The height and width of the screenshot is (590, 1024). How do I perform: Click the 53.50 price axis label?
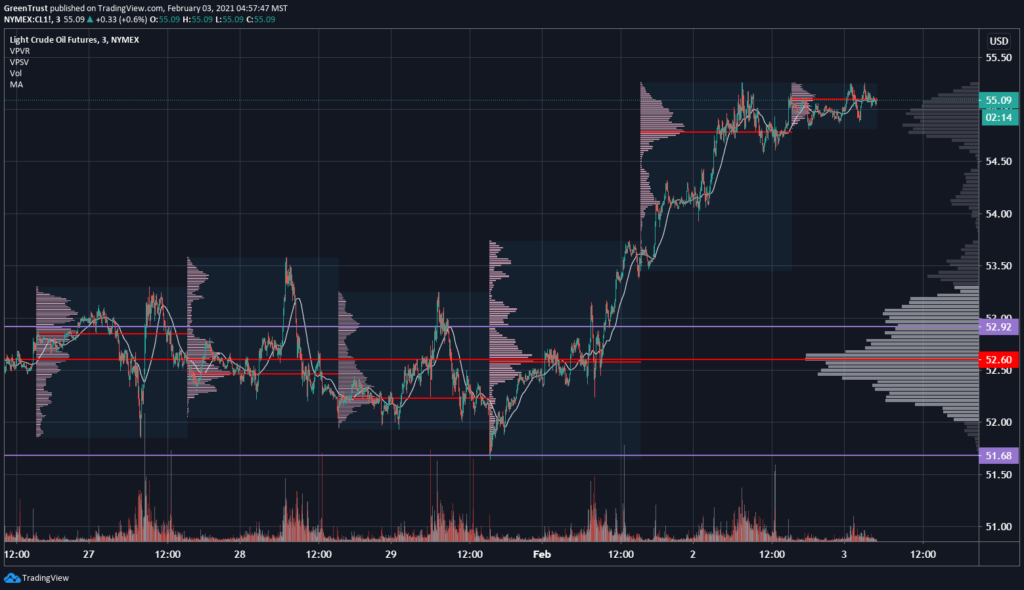pyautogui.click(x=999, y=266)
